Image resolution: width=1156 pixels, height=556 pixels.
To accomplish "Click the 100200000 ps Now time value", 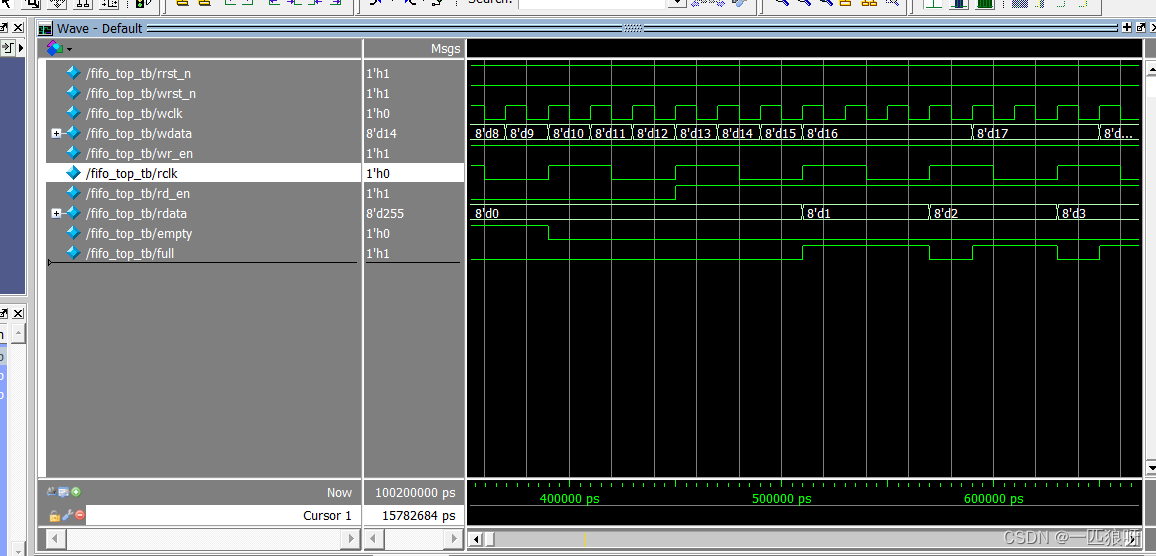I will [x=415, y=492].
